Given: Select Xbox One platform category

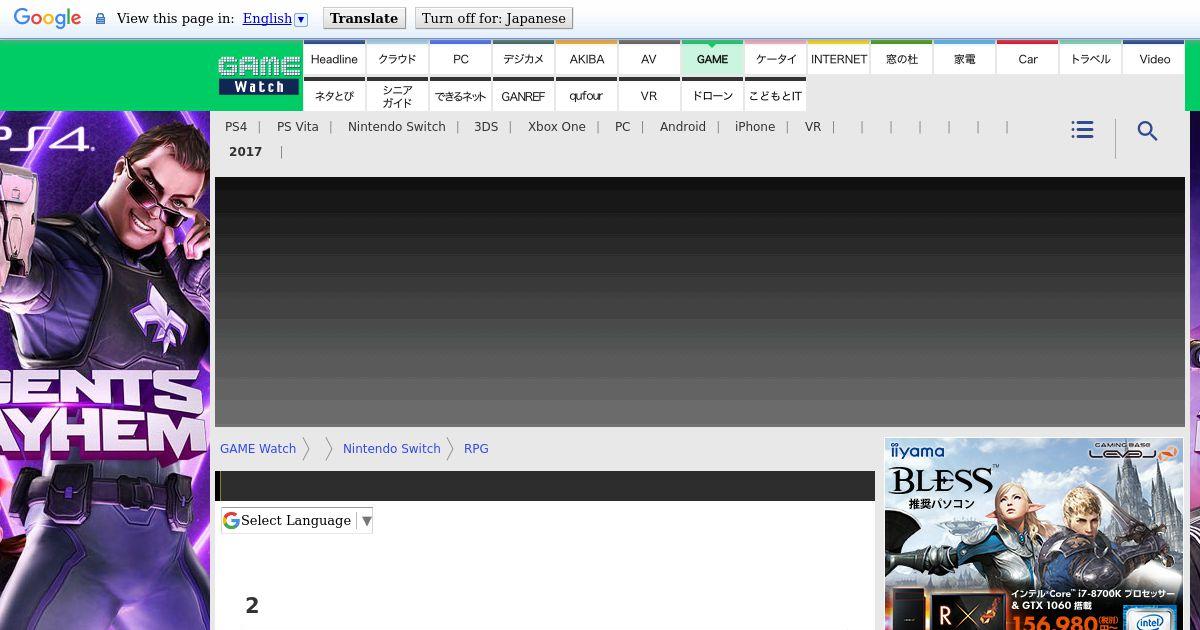Looking at the screenshot, I should point(557,127).
